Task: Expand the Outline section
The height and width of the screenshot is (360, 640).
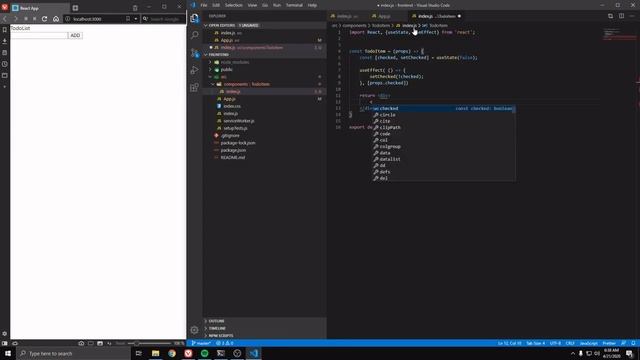Action: click(216, 321)
